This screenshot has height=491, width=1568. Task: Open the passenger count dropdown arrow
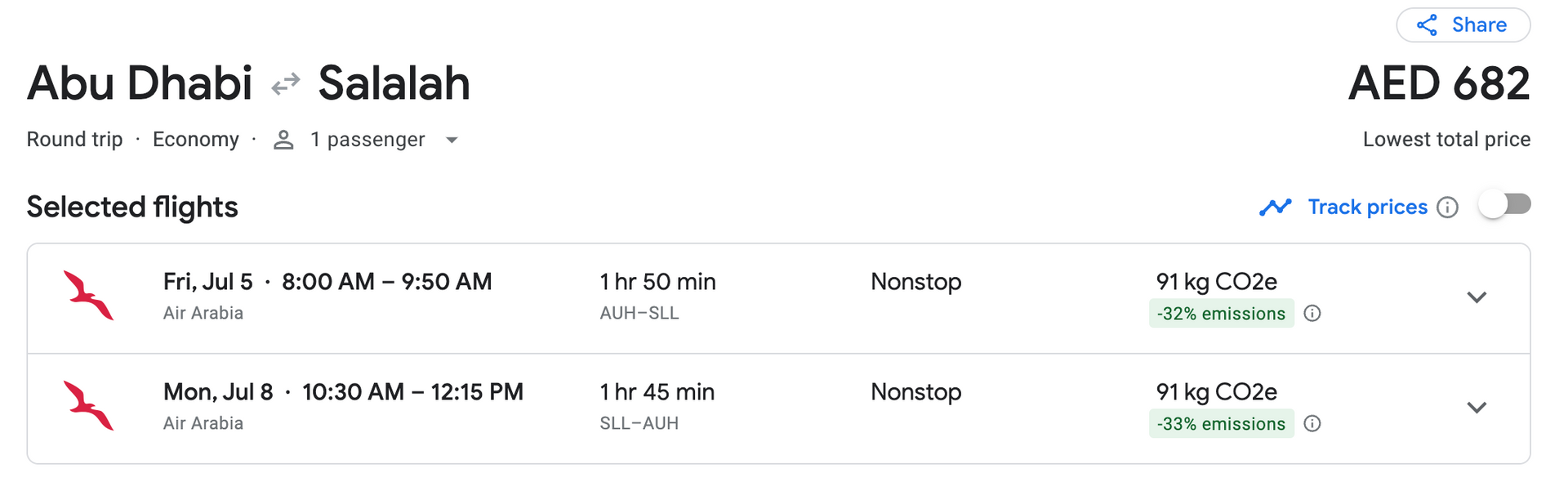[452, 141]
